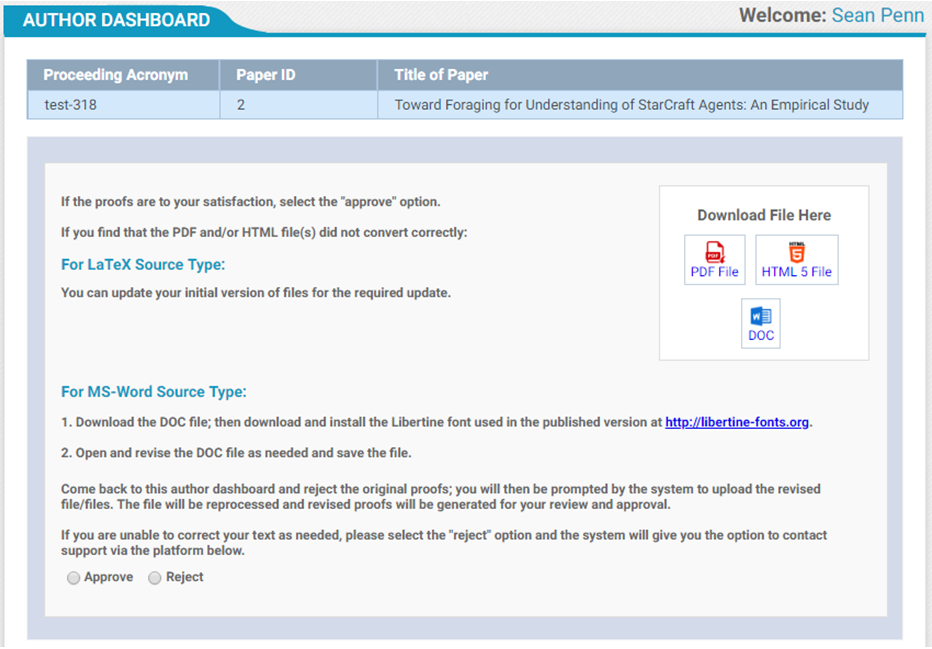Image resolution: width=932 pixels, height=649 pixels.
Task: Click the "PDF File" text label
Action: point(714,272)
